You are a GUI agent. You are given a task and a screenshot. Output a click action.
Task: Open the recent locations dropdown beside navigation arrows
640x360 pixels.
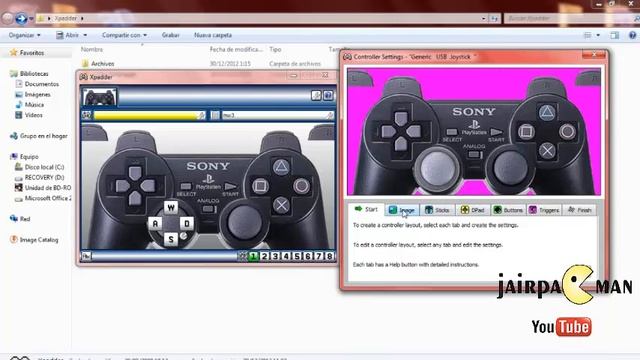coord(31,18)
